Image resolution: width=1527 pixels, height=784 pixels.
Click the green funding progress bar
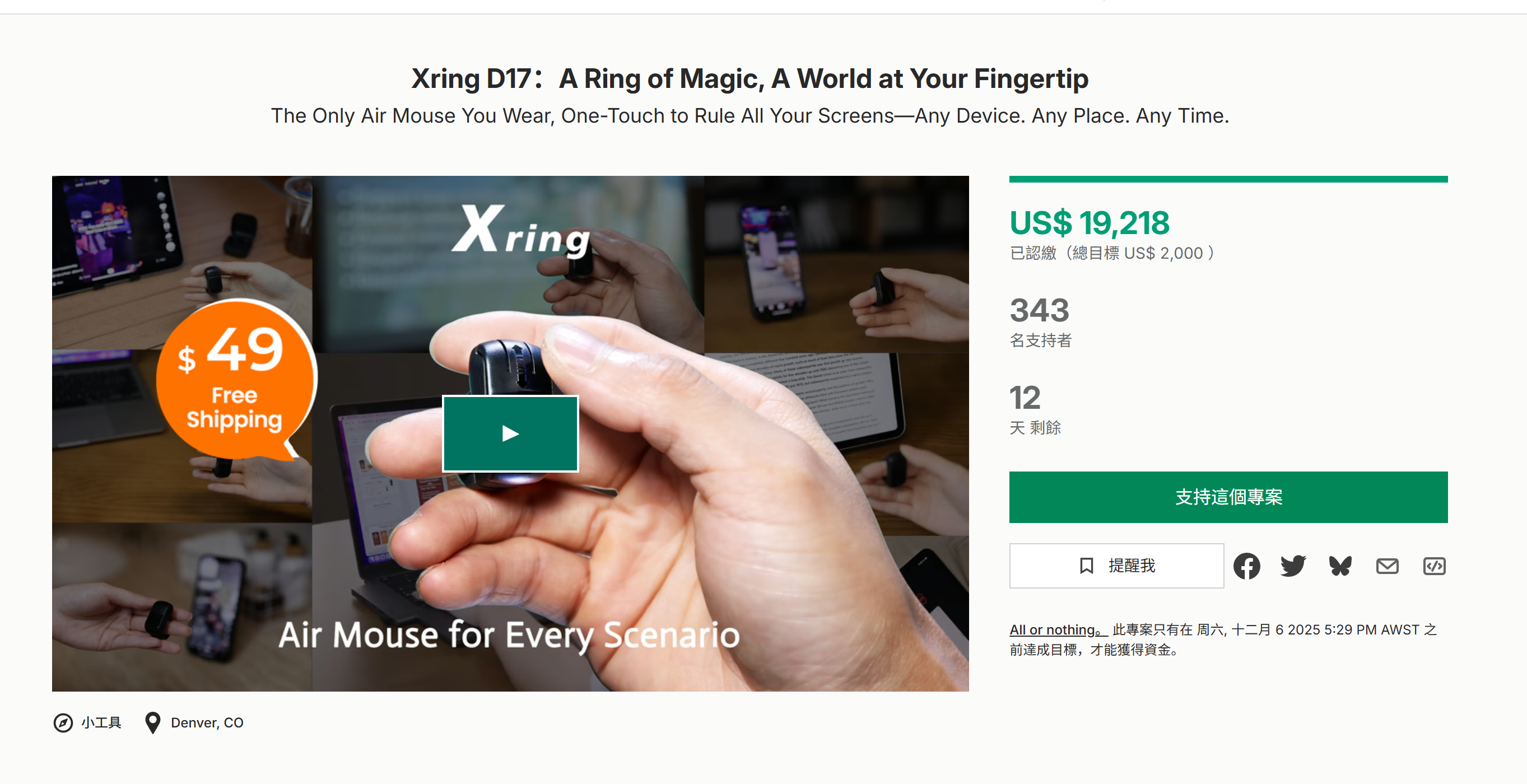pyautogui.click(x=1228, y=179)
